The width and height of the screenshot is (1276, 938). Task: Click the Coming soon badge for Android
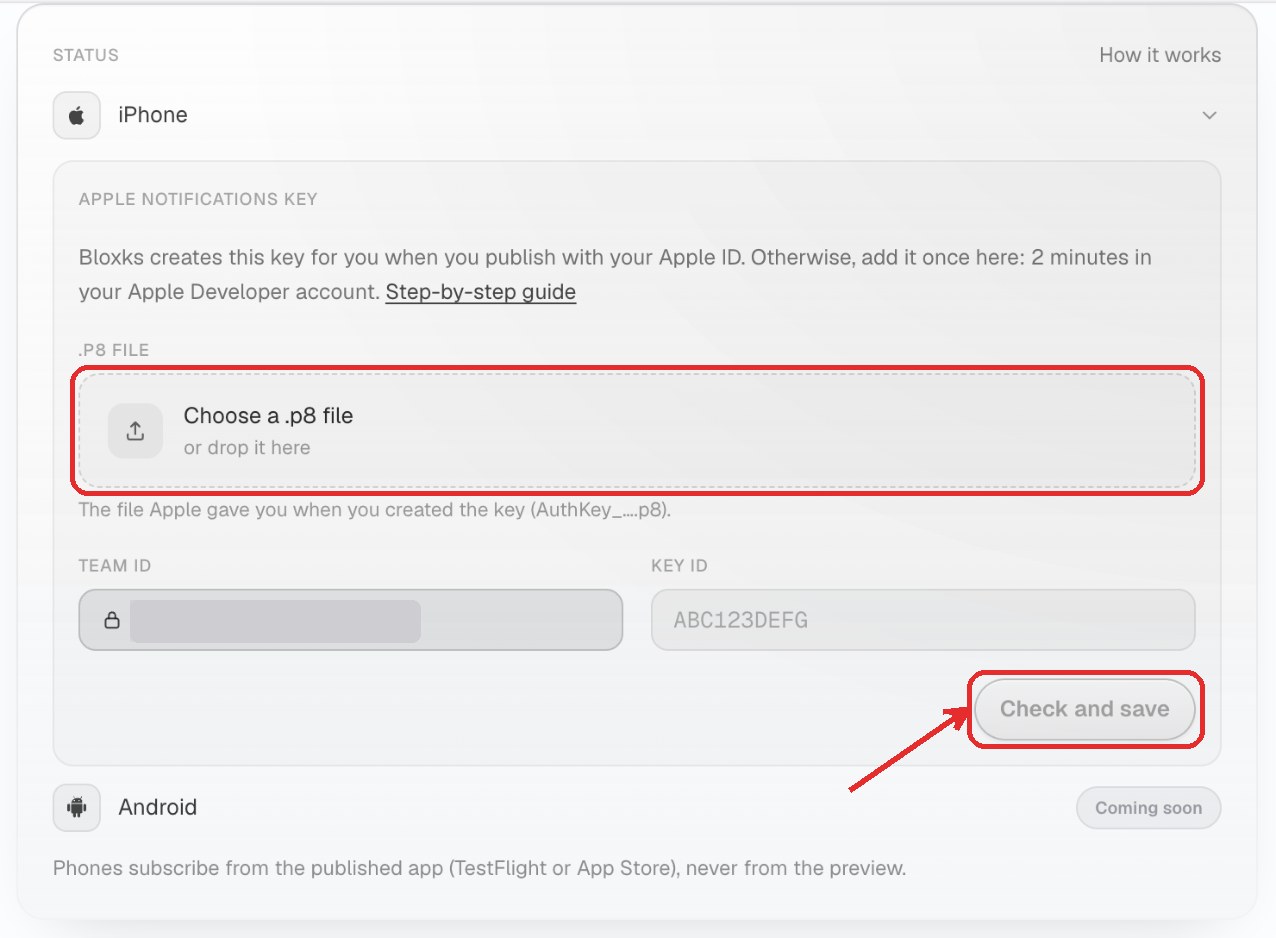click(1148, 808)
